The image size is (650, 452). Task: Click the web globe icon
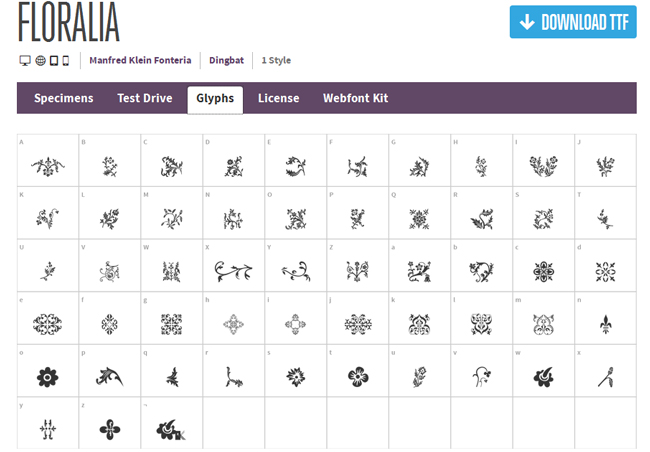coord(40,61)
